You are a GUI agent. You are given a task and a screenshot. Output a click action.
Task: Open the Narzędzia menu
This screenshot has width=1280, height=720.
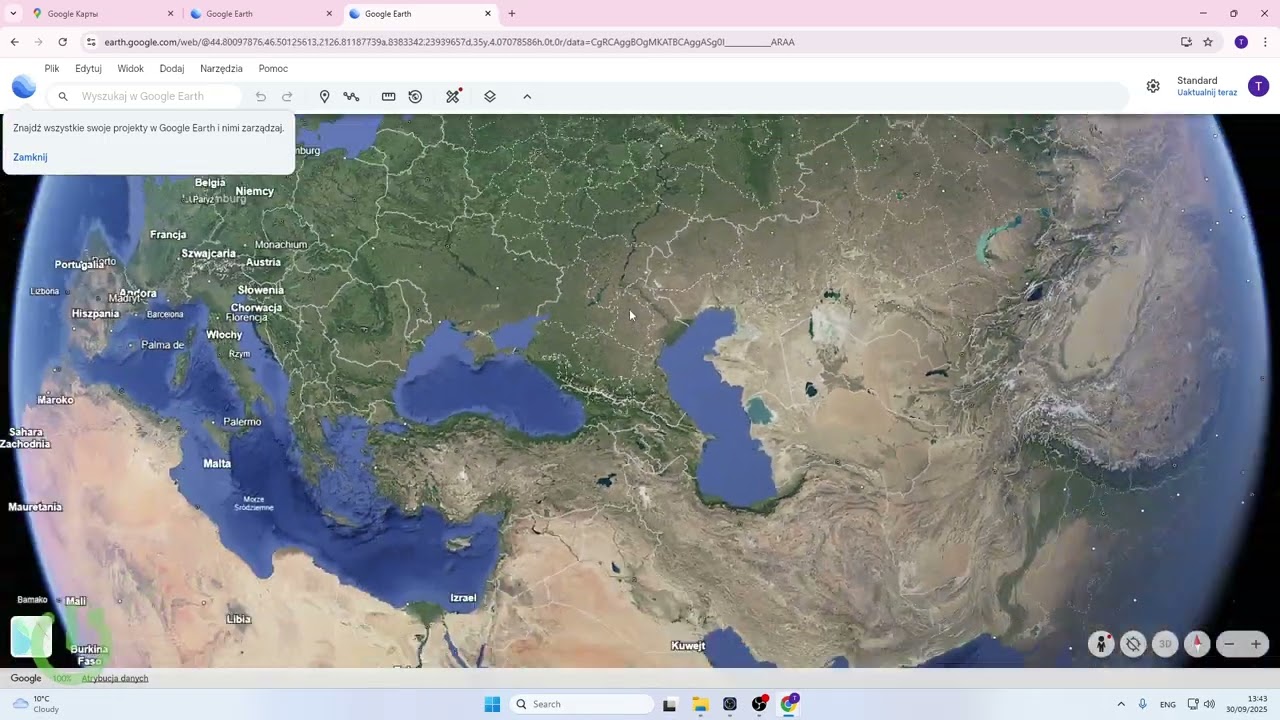pos(221,69)
